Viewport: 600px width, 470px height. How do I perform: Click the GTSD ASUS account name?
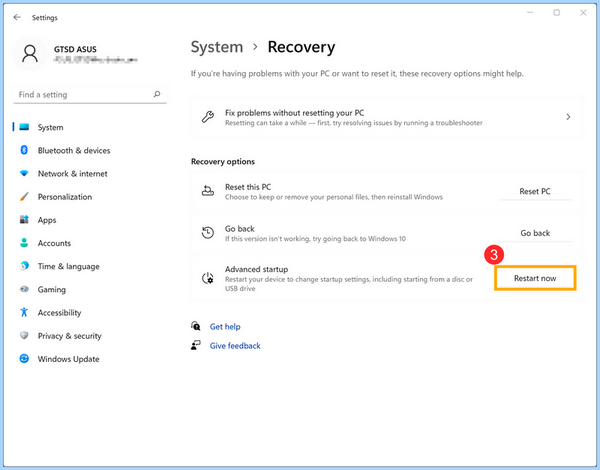75,49
